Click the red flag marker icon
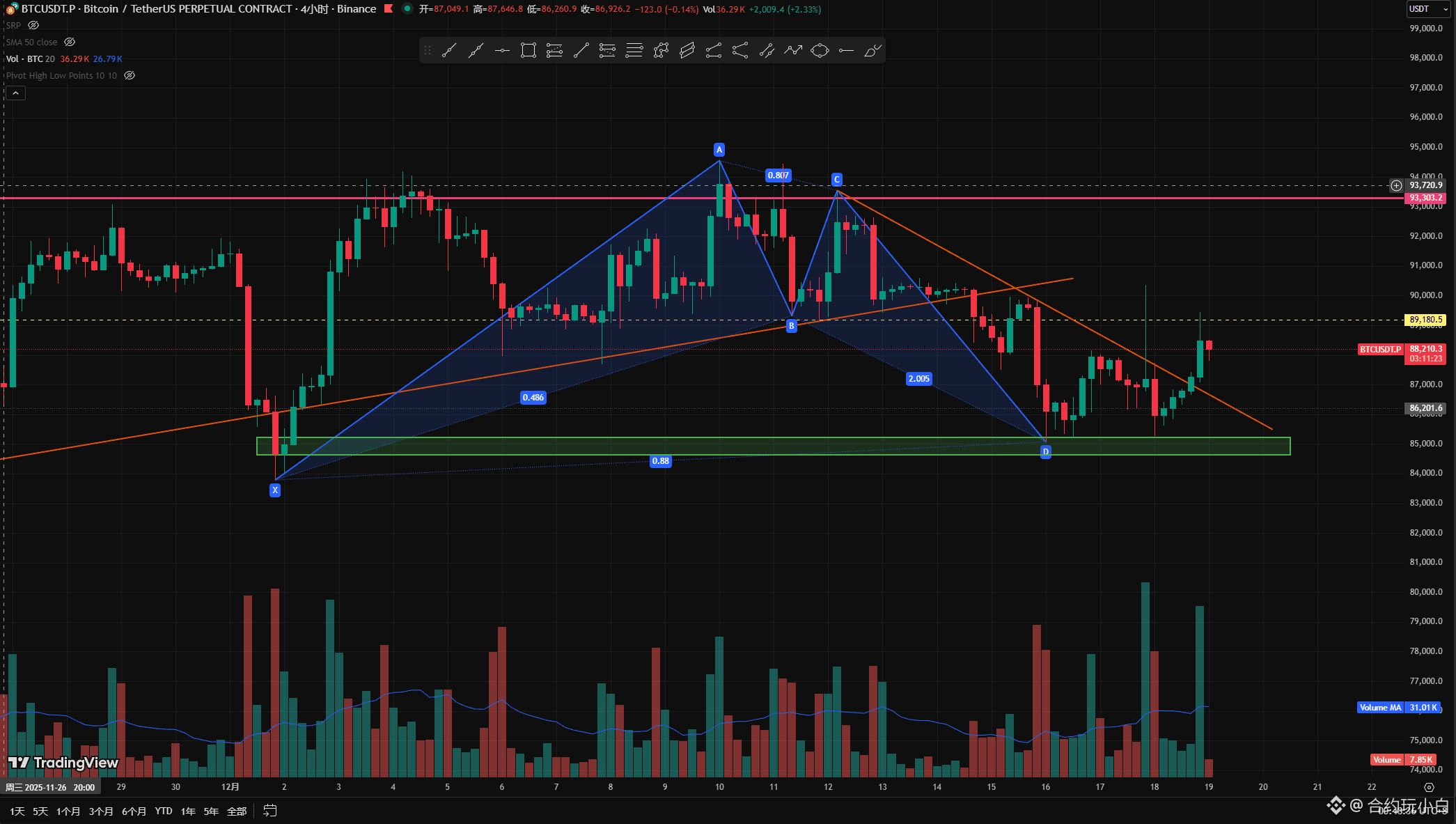1456x824 pixels. click(389, 9)
